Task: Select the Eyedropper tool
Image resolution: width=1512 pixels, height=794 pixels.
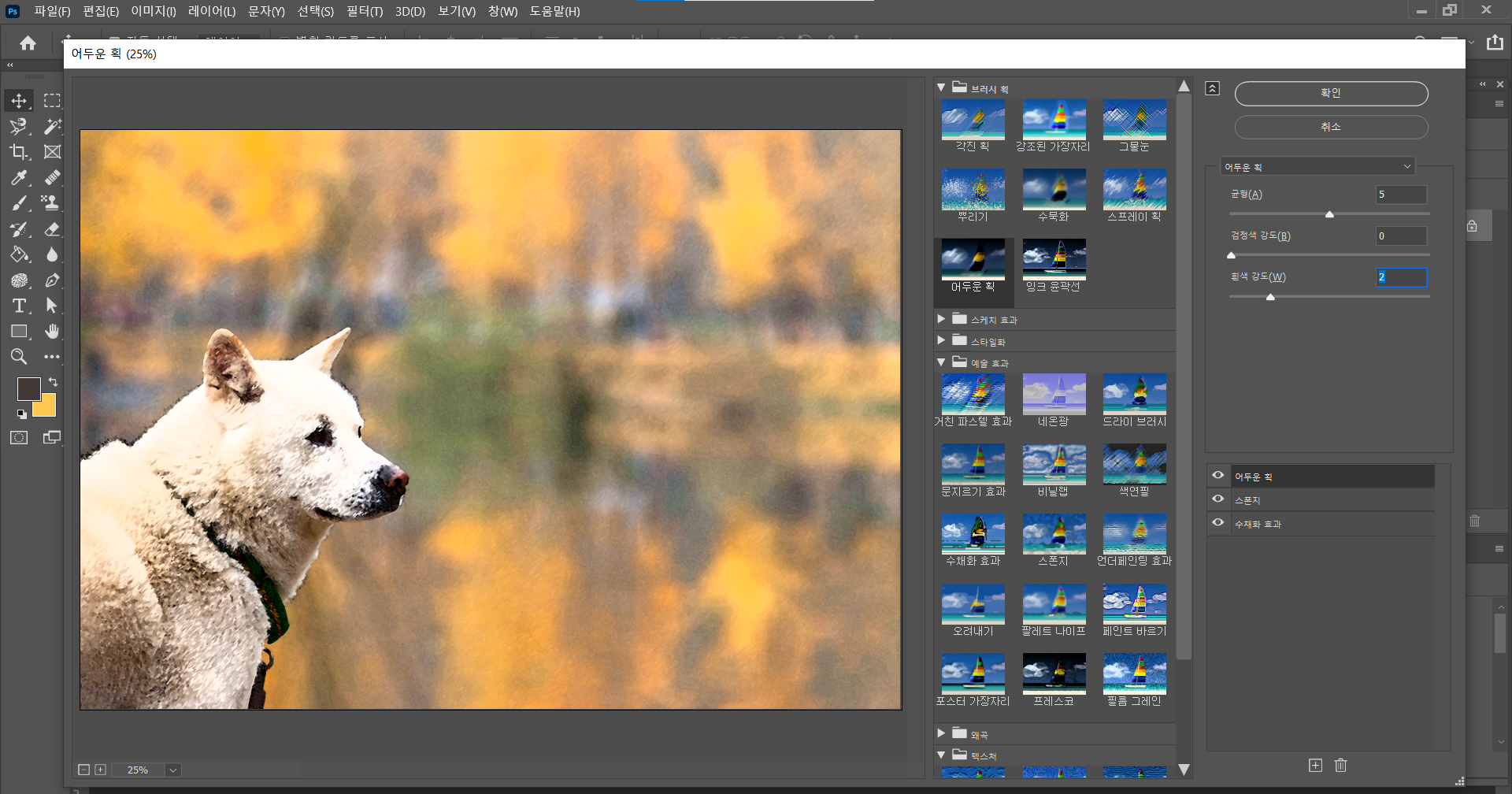Action: [19, 178]
